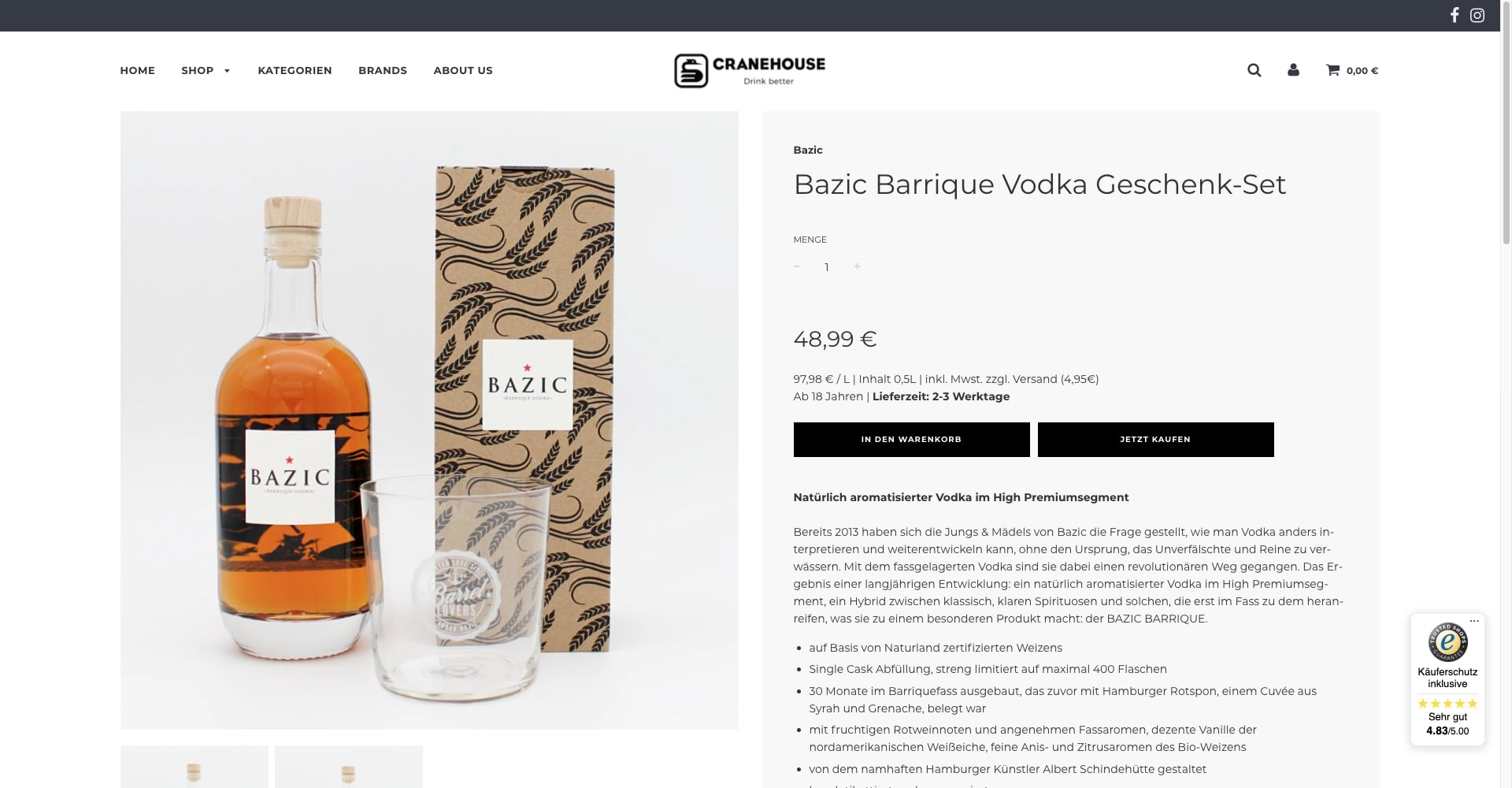Open the shopping cart icon

[x=1332, y=70]
